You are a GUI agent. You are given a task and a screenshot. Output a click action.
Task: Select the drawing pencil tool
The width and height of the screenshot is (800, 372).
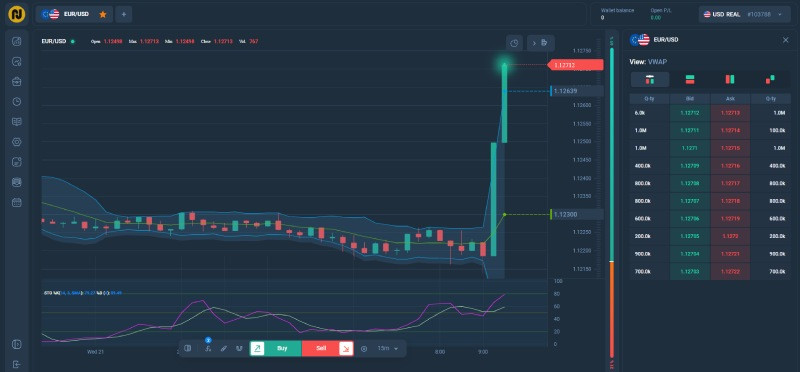pyautogui.click(x=223, y=349)
